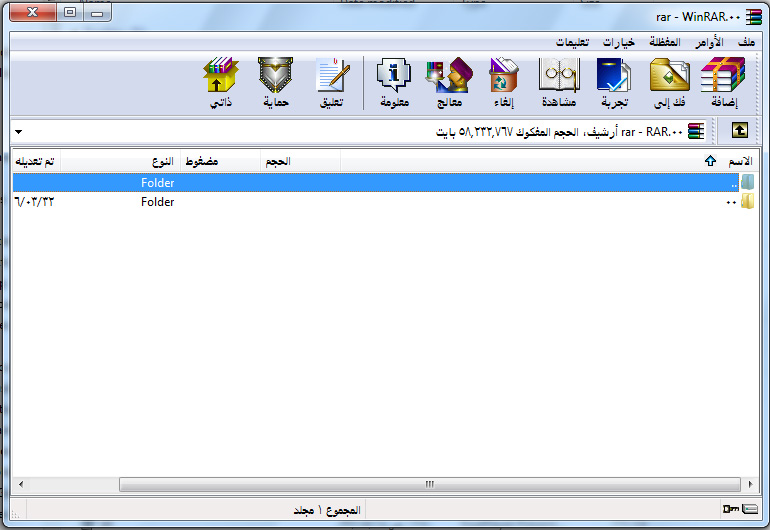This screenshot has width=770, height=530.
Task: Open the File (ملف) menu
Action: pyautogui.click(x=746, y=42)
